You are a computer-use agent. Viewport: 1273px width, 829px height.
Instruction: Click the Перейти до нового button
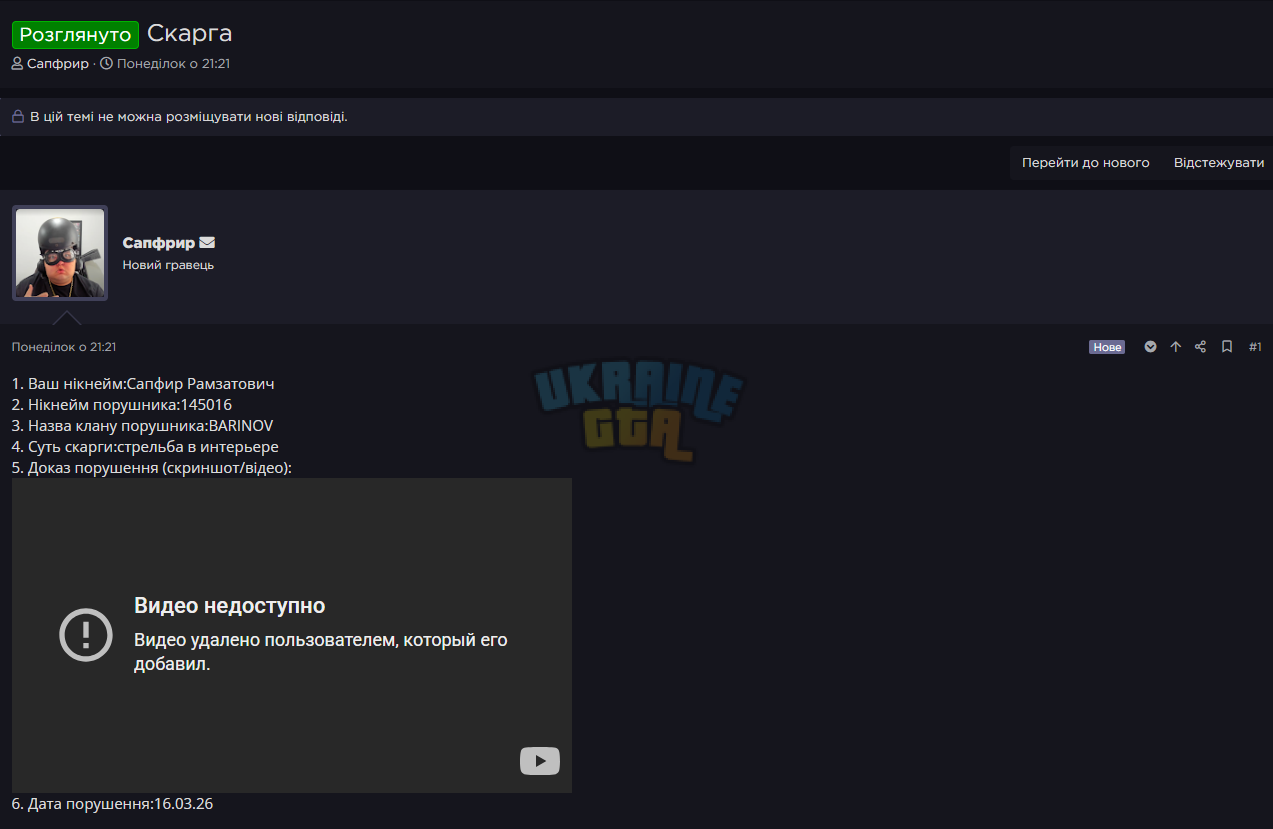(1085, 163)
